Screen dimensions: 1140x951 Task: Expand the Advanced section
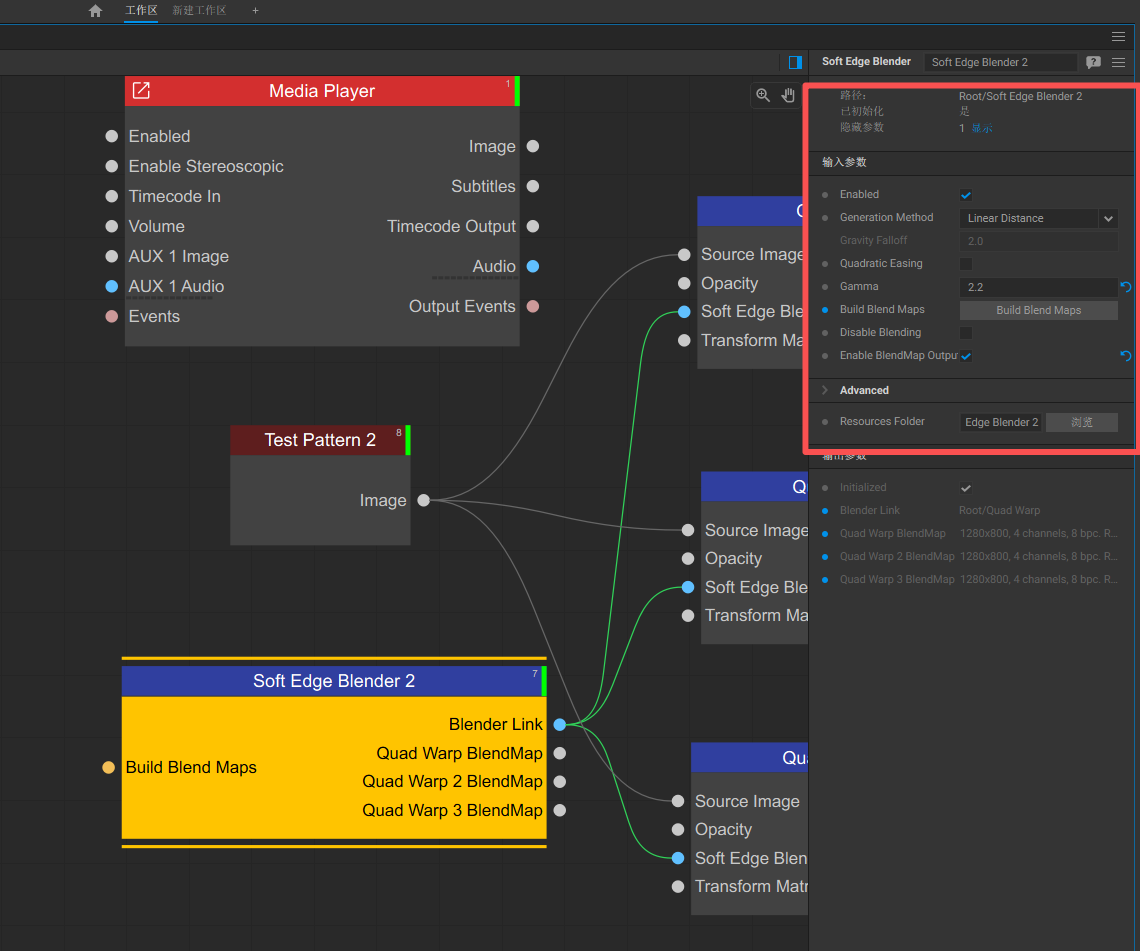point(826,391)
